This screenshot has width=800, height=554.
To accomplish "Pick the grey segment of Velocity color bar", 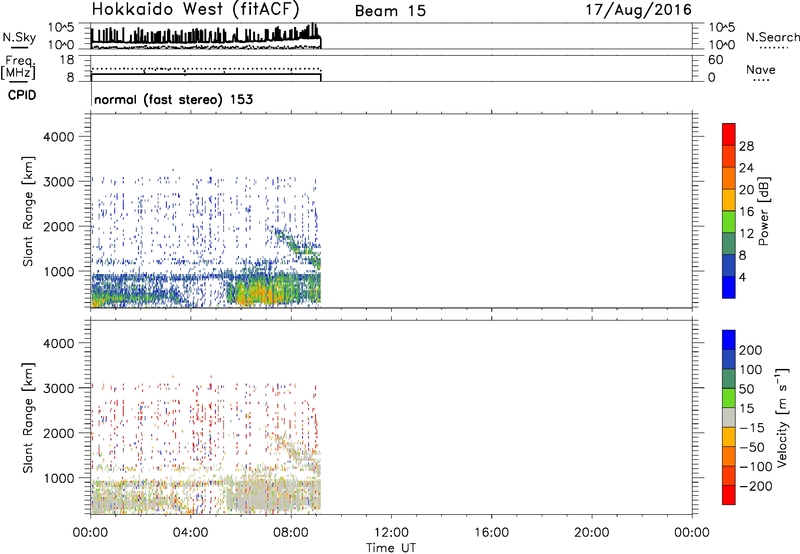I will pyautogui.click(x=729, y=417).
